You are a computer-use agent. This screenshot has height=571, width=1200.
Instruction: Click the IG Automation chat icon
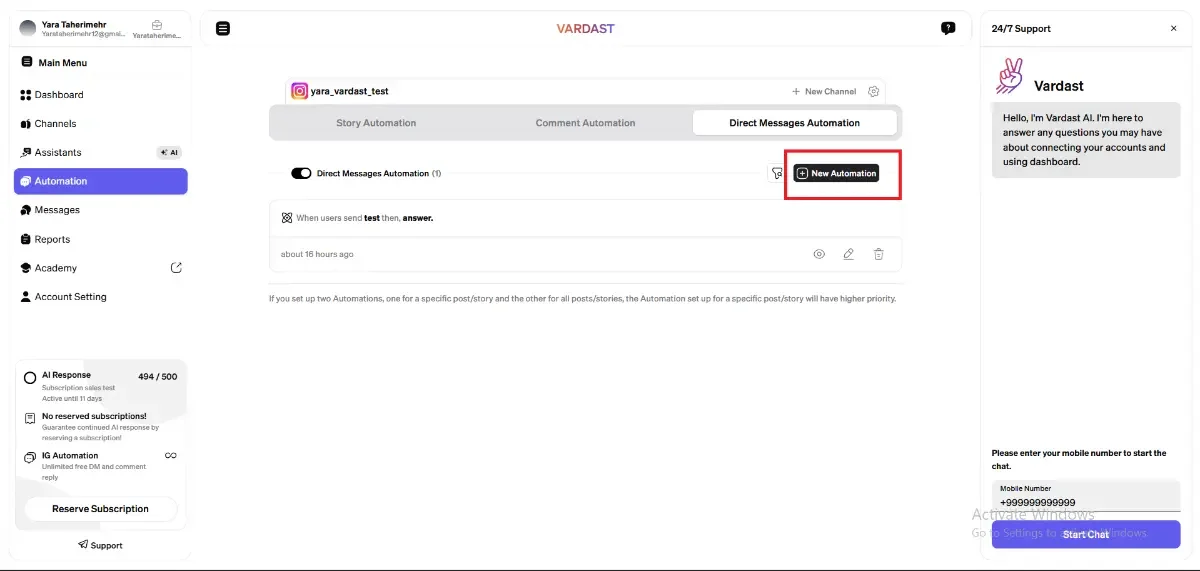click(x=30, y=458)
